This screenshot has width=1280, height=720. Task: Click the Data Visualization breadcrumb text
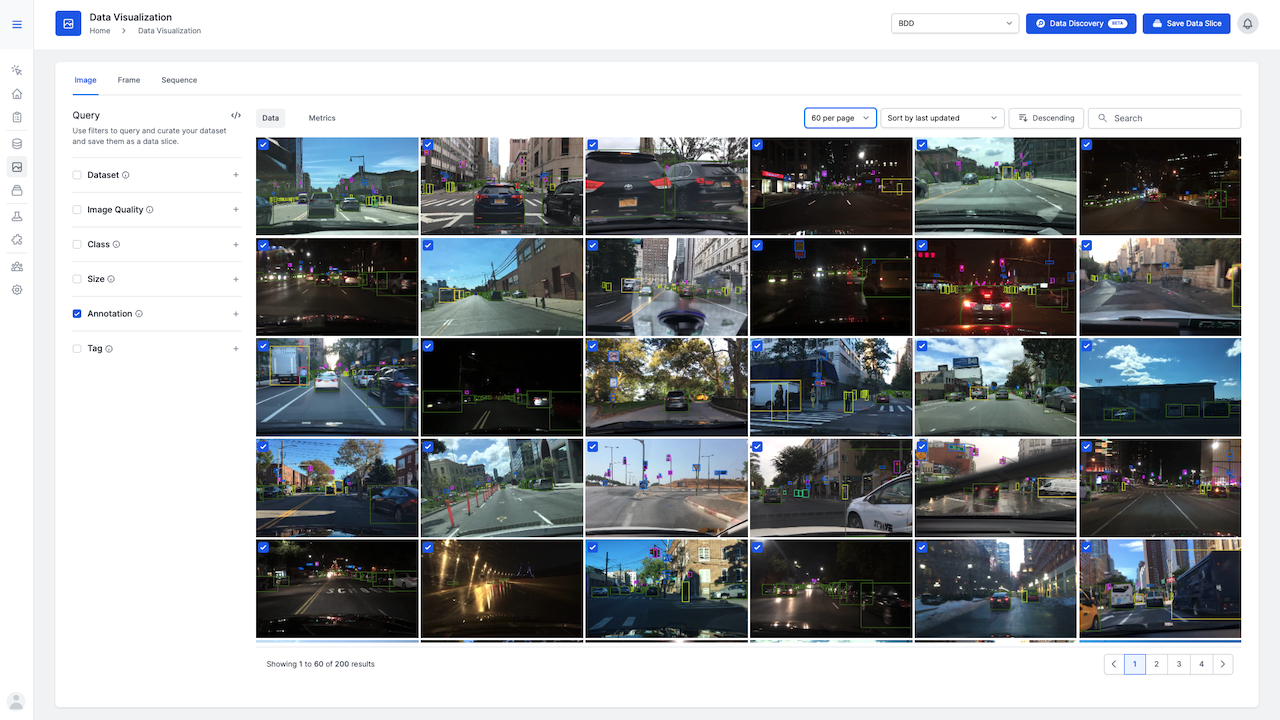169,31
